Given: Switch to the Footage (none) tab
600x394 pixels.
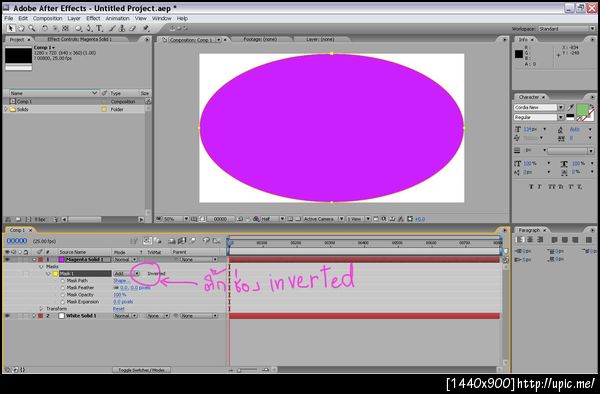Looking at the screenshot, I should click(260, 39).
